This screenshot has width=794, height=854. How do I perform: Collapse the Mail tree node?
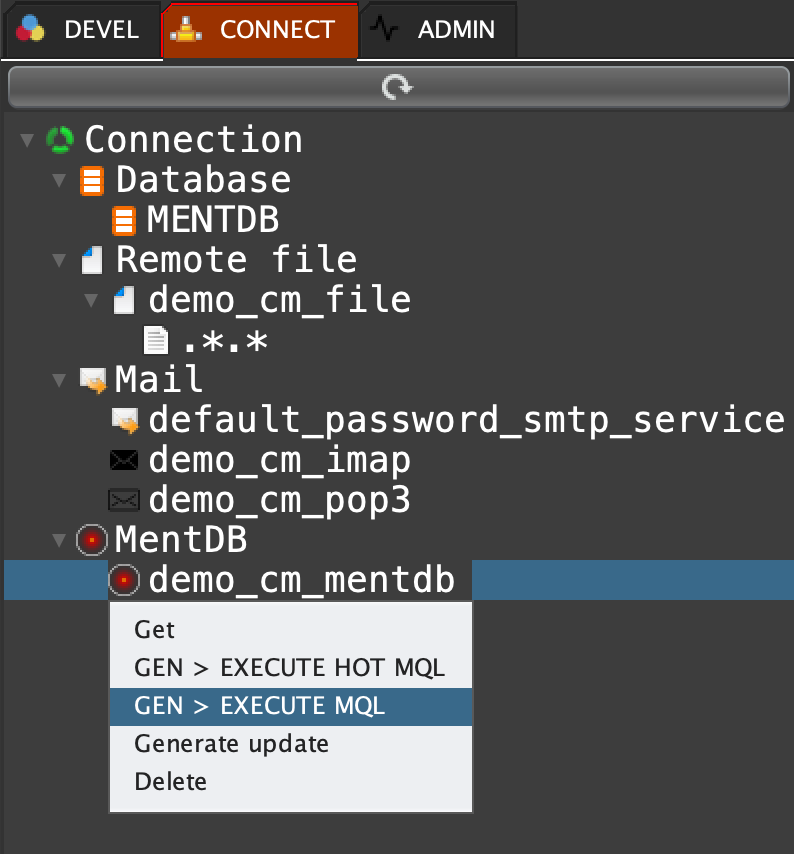click(x=59, y=380)
